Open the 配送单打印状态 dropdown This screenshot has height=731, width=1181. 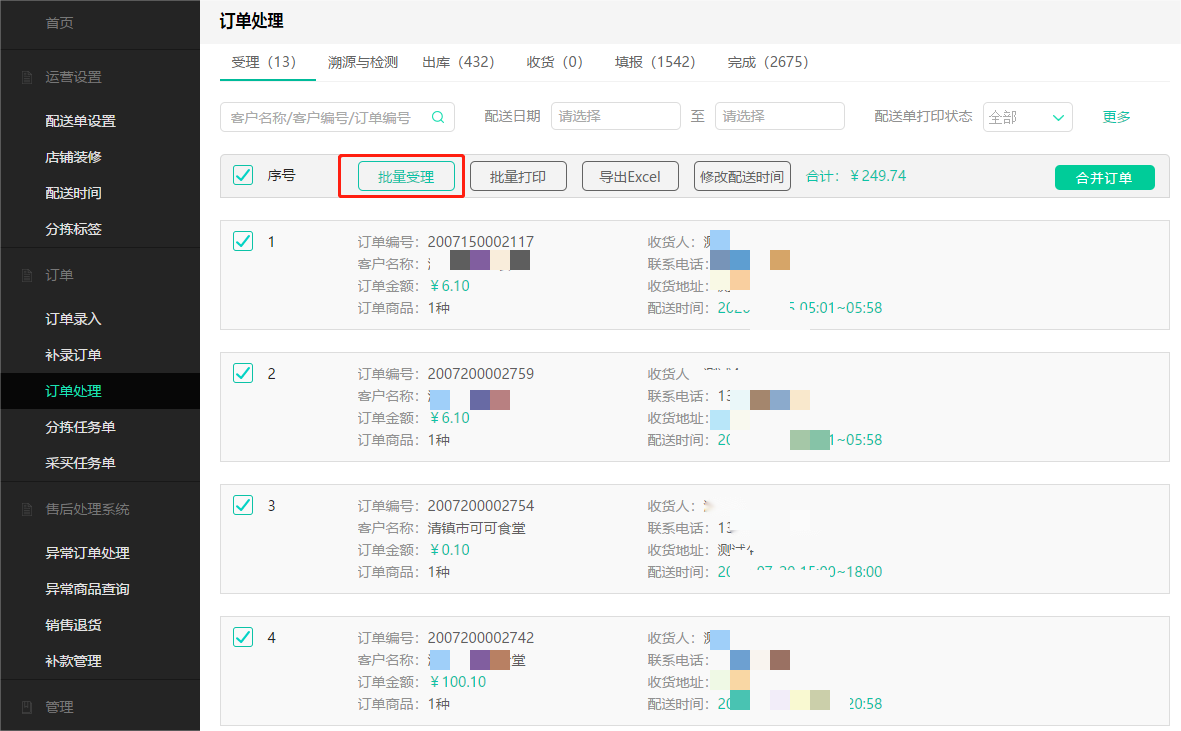click(x=1027, y=117)
